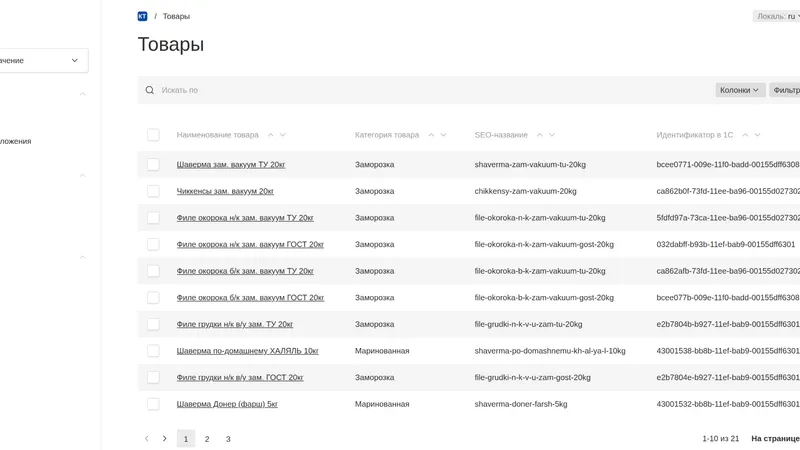Viewport: 800px width, 450px height.
Task: Check the row Чиккенсы зам. вакуум 20кг
Action: pyautogui.click(x=153, y=191)
